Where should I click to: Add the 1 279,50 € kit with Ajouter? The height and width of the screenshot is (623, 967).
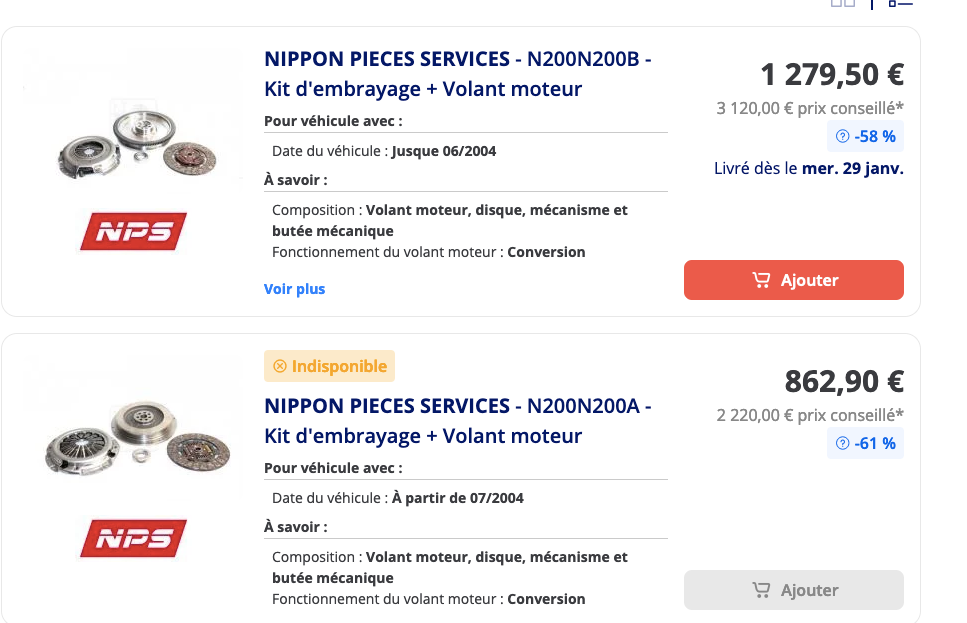click(x=794, y=280)
